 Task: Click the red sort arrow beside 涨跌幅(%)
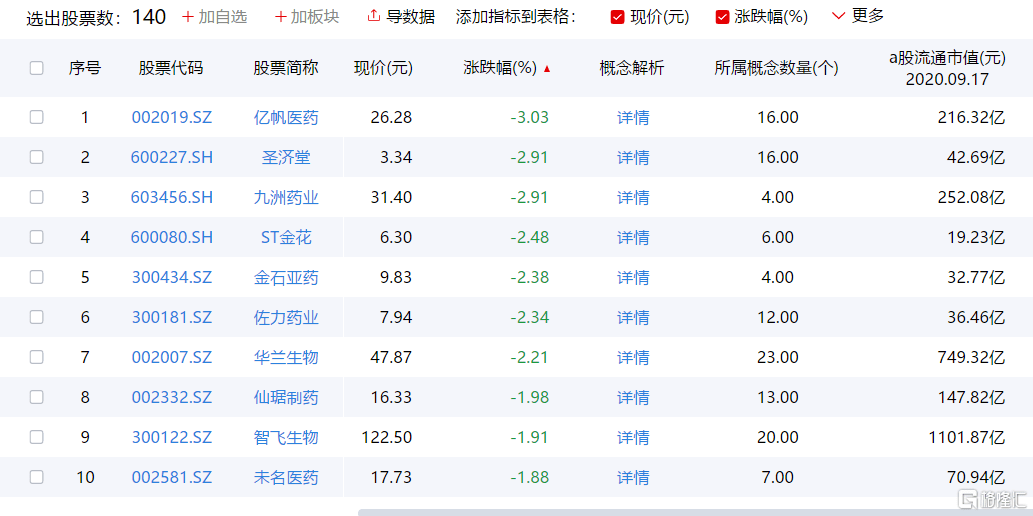547,69
